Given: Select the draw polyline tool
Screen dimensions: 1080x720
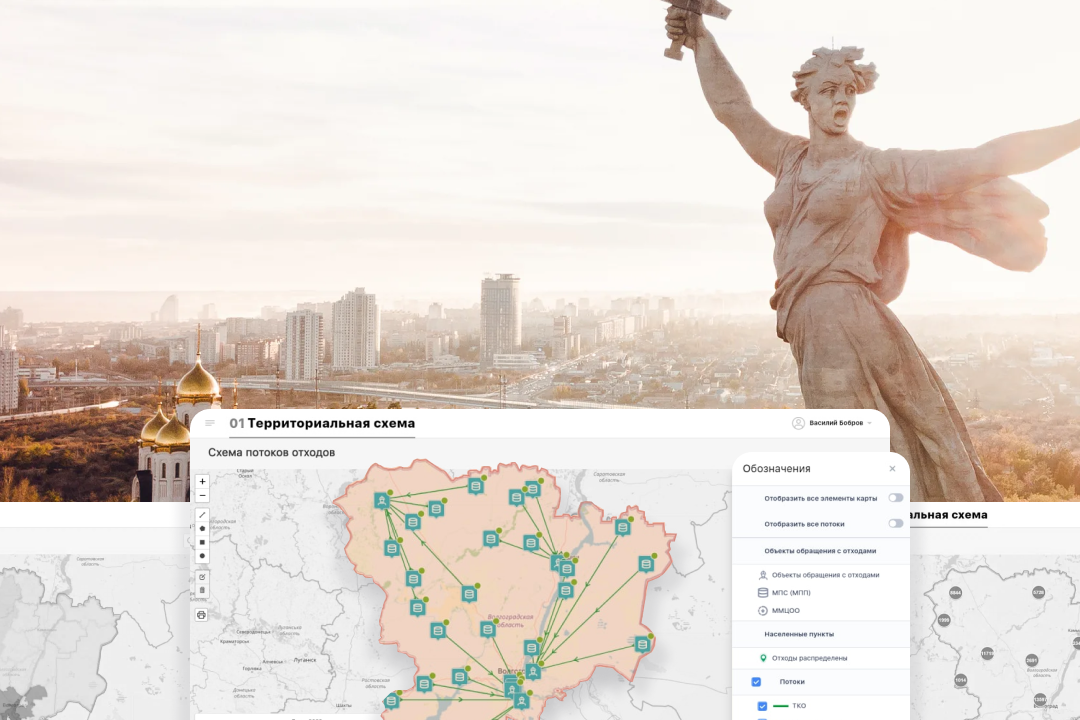Looking at the screenshot, I should coord(202,515).
